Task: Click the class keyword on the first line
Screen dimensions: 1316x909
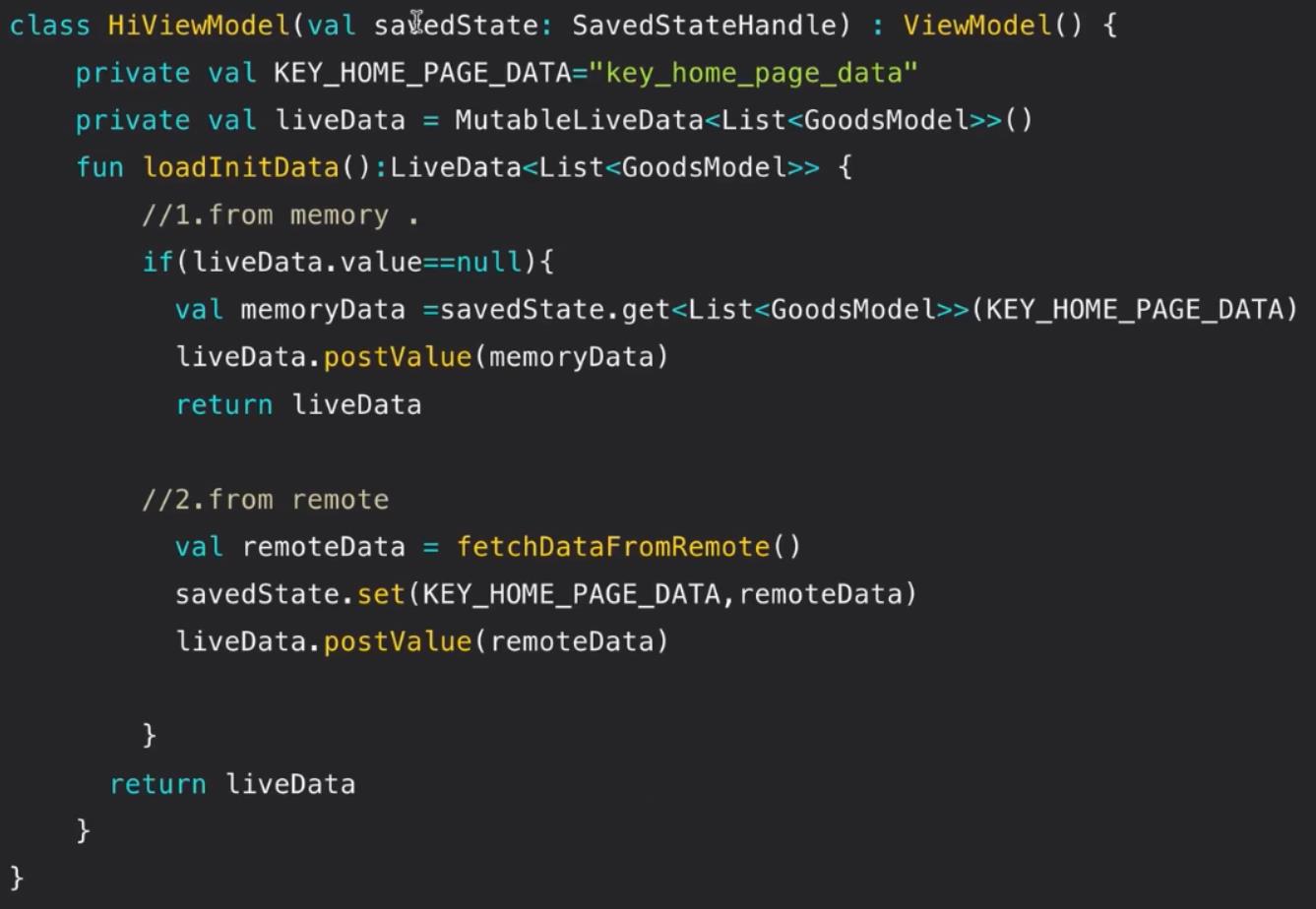Action: click(x=50, y=25)
